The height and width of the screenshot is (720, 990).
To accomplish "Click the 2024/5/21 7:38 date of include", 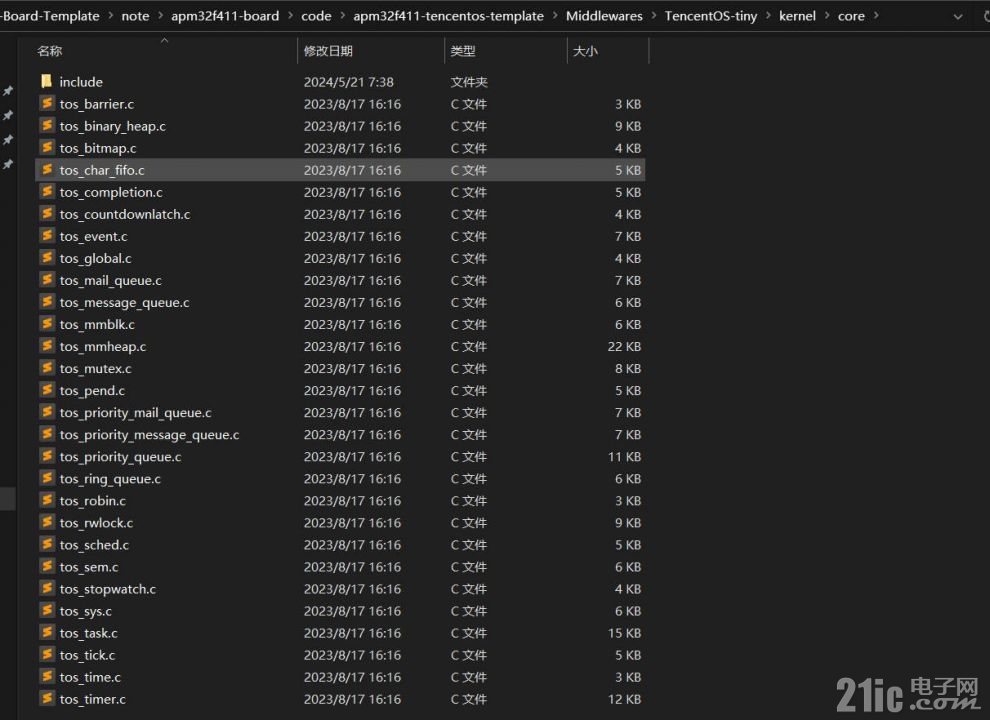I will coord(349,82).
